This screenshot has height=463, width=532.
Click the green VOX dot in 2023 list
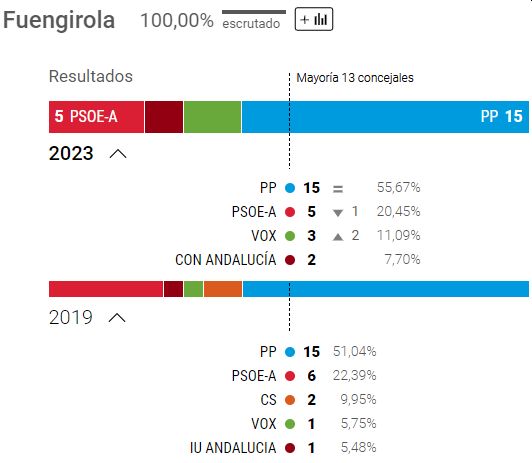(x=290, y=236)
